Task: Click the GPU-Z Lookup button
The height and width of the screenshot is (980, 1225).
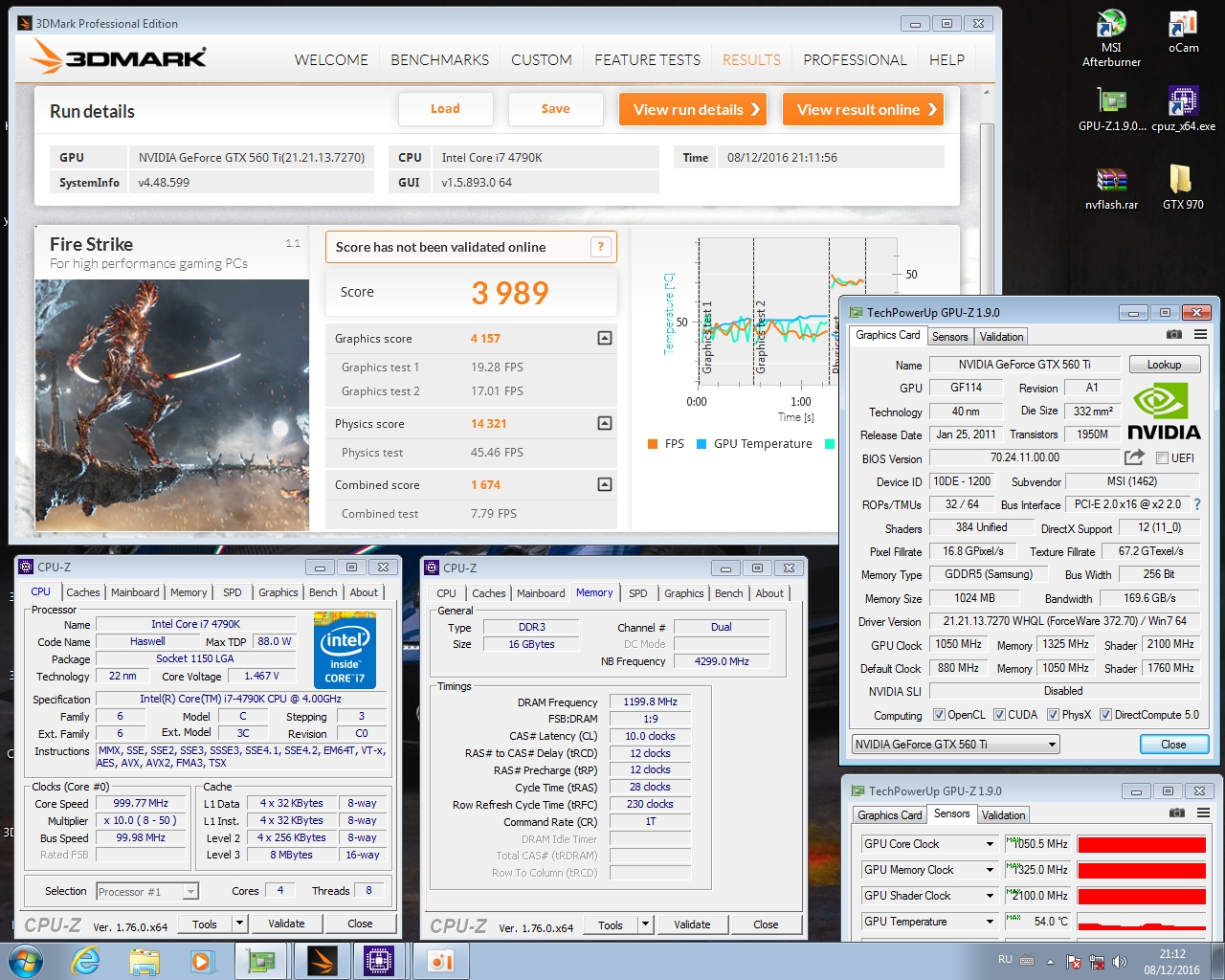Action: [1164, 365]
